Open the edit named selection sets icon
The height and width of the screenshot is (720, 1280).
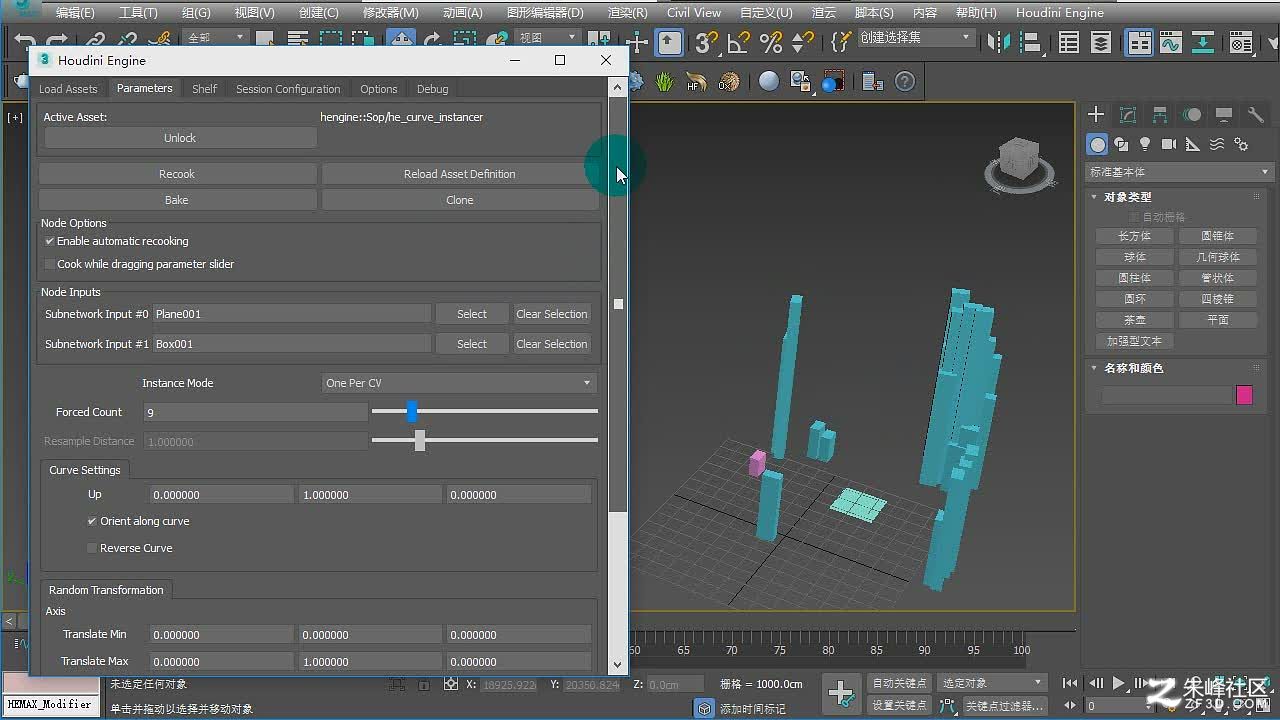(842, 42)
